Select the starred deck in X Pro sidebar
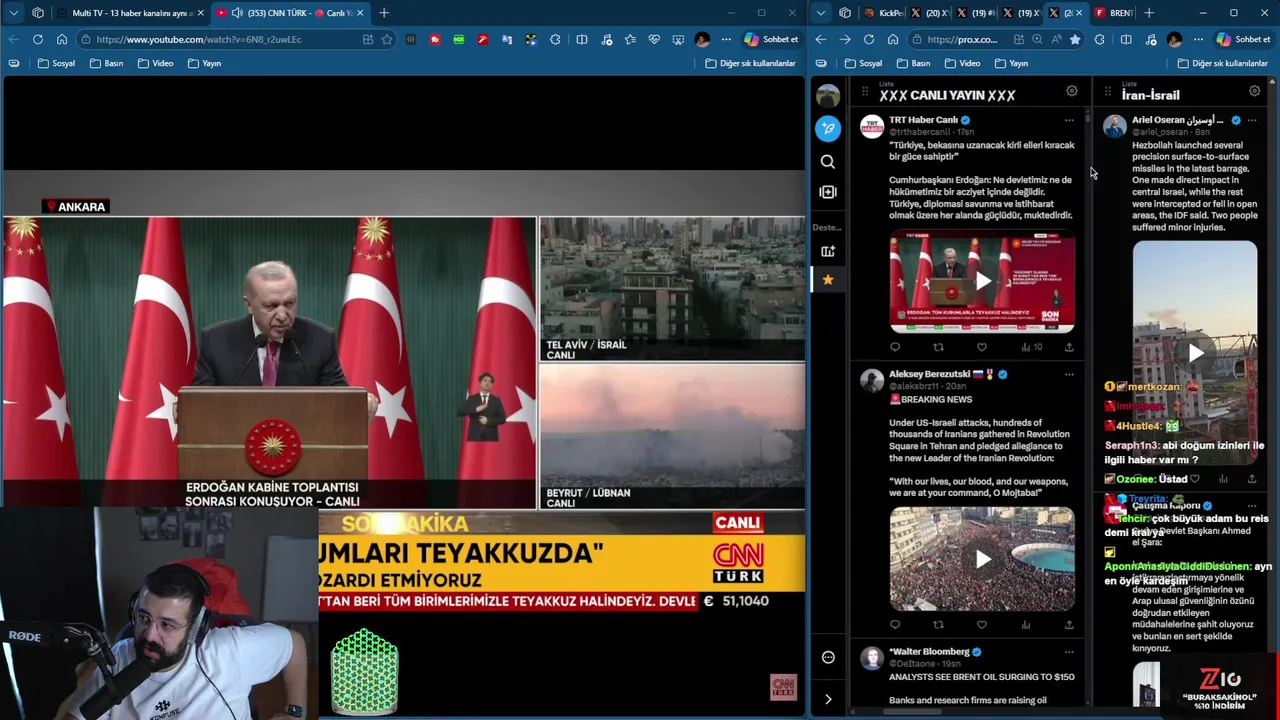The height and width of the screenshot is (720, 1280). pyautogui.click(x=828, y=280)
